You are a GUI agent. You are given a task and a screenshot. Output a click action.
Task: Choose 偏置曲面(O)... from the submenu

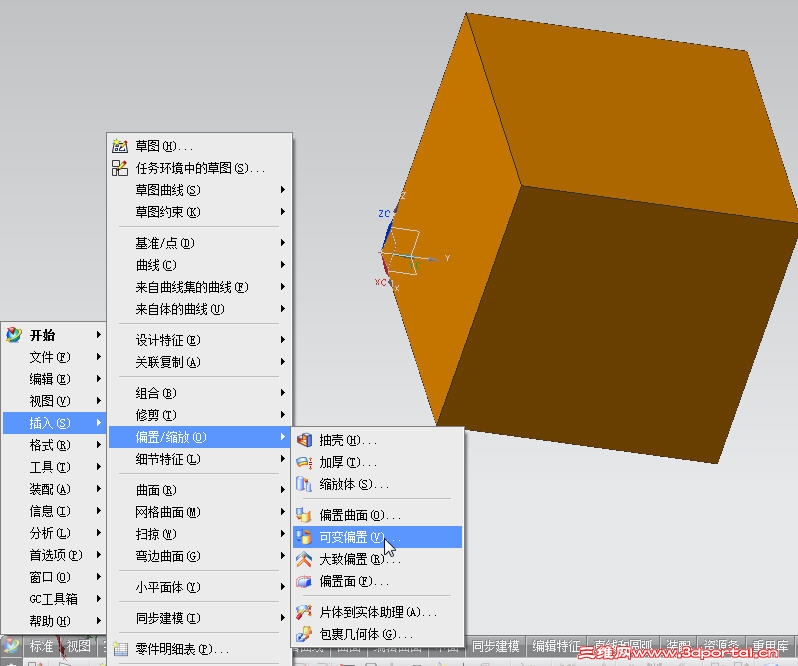[378, 515]
